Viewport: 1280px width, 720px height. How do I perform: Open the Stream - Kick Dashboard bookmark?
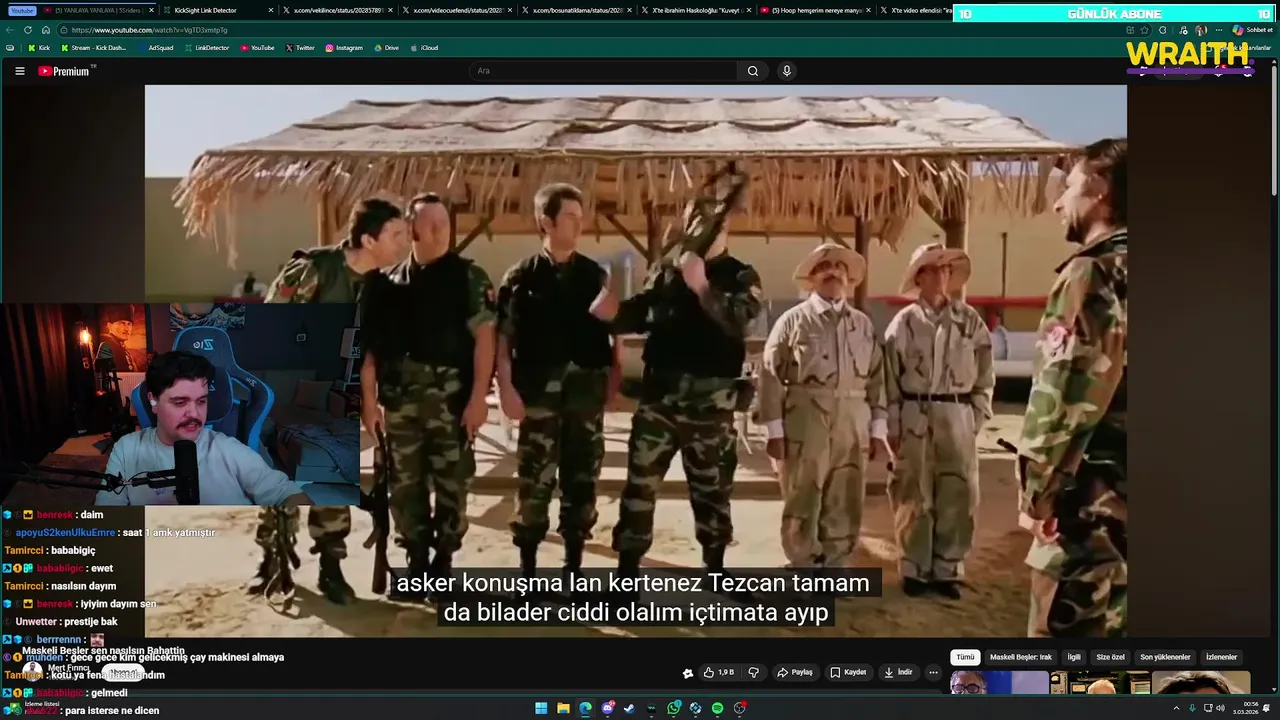[94, 48]
